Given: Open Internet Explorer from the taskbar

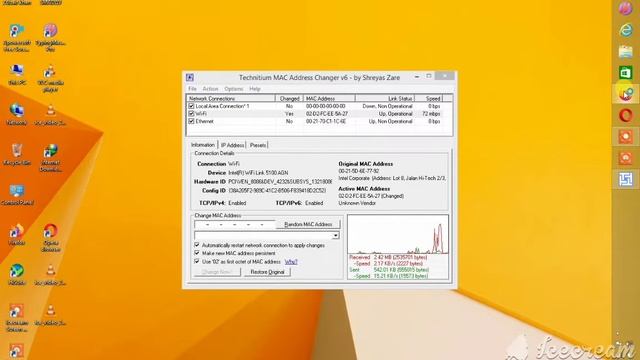Looking at the screenshot, I should (x=625, y=30).
